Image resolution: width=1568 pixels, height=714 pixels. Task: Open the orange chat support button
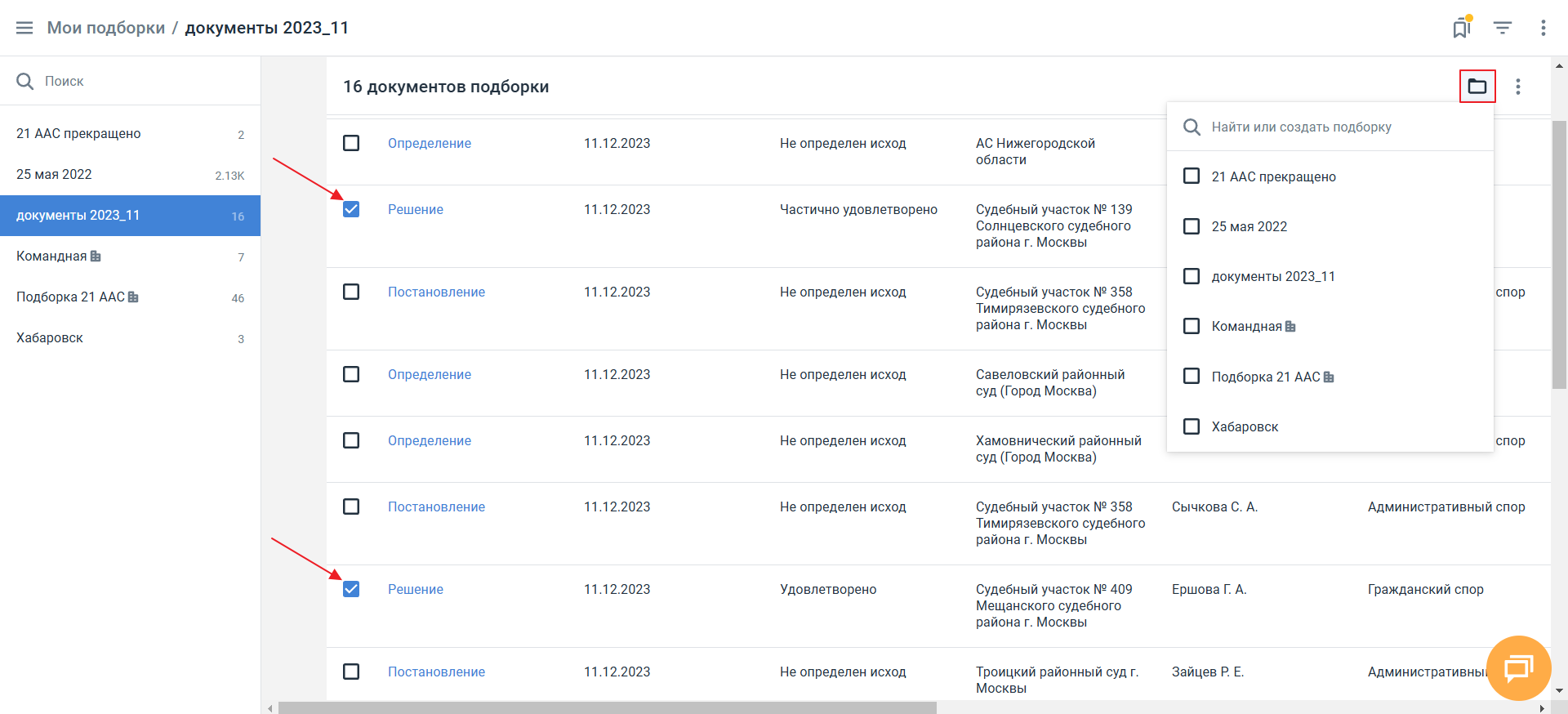(x=1518, y=668)
